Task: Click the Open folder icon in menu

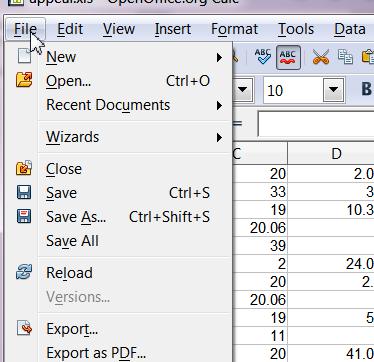Action: tap(24, 80)
